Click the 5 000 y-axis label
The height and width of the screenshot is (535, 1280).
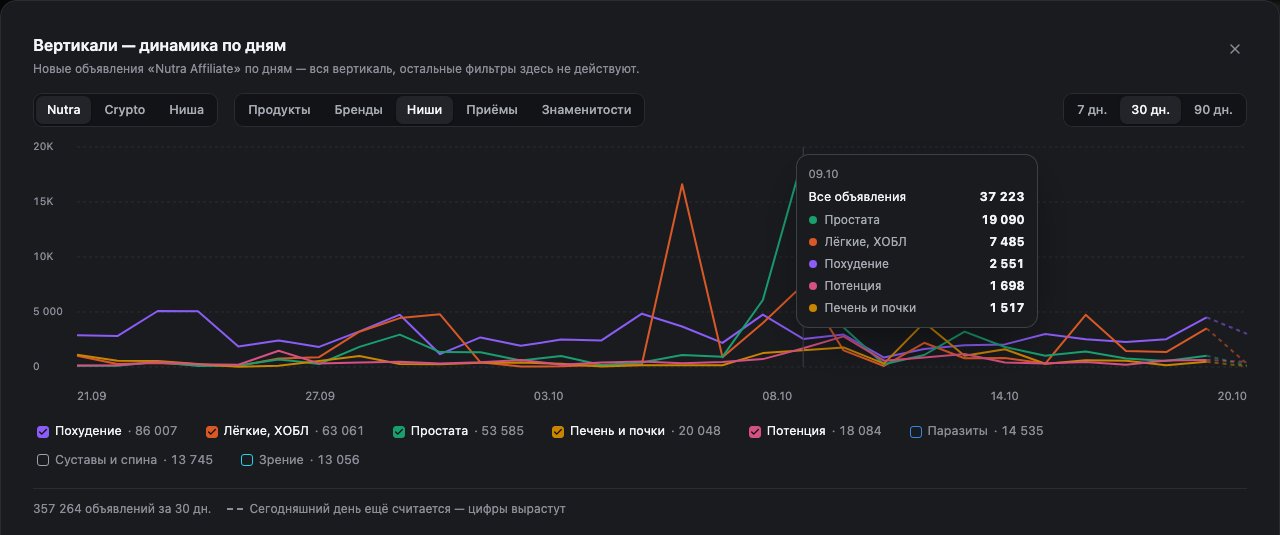[48, 311]
